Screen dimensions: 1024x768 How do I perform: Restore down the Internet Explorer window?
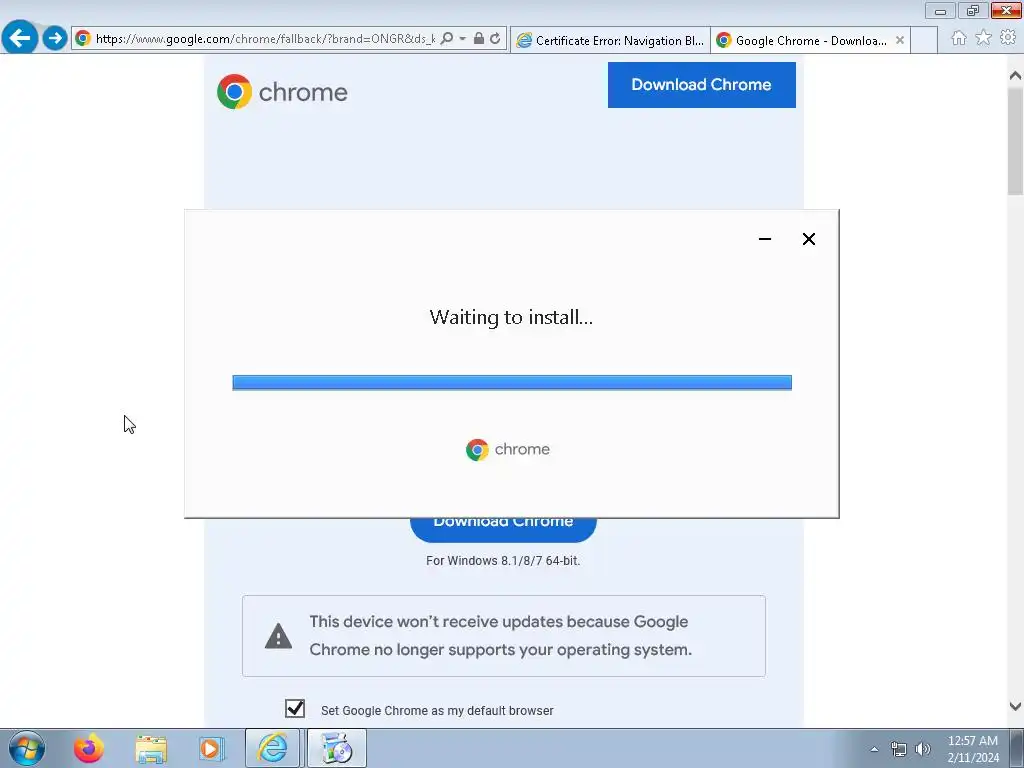click(972, 11)
